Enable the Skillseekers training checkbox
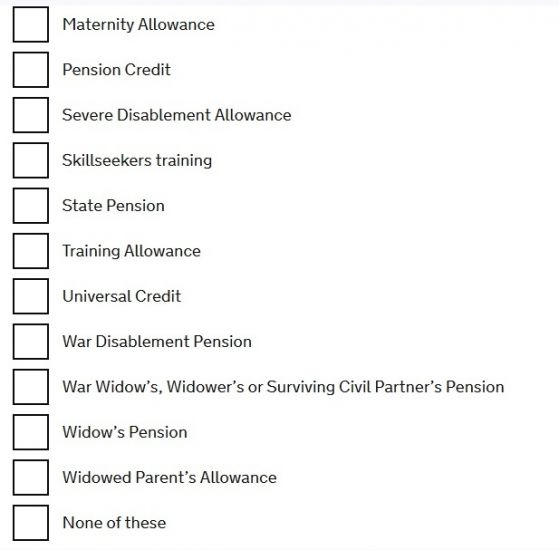Screen dimensions: 559x550 point(31,160)
